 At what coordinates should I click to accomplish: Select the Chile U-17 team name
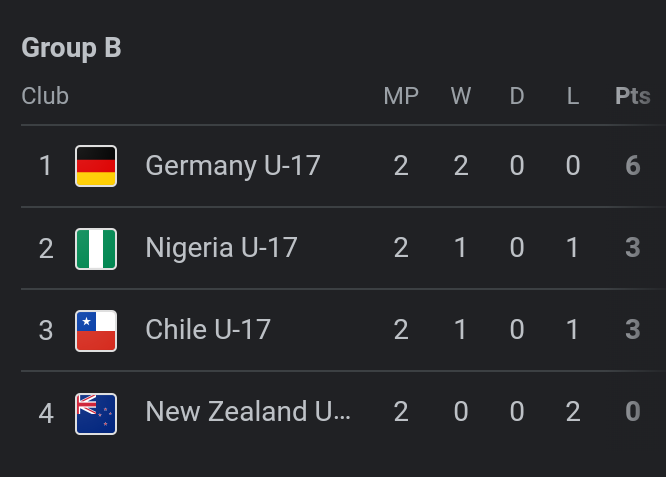208,330
